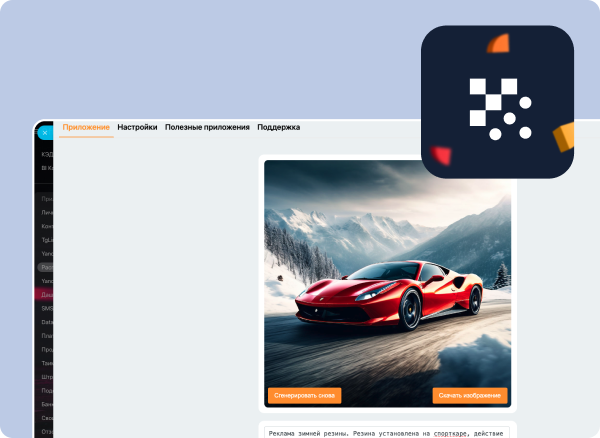Click the Бан sidebar menu item
Screen dimensions: 600x438
pyautogui.click(x=47, y=404)
